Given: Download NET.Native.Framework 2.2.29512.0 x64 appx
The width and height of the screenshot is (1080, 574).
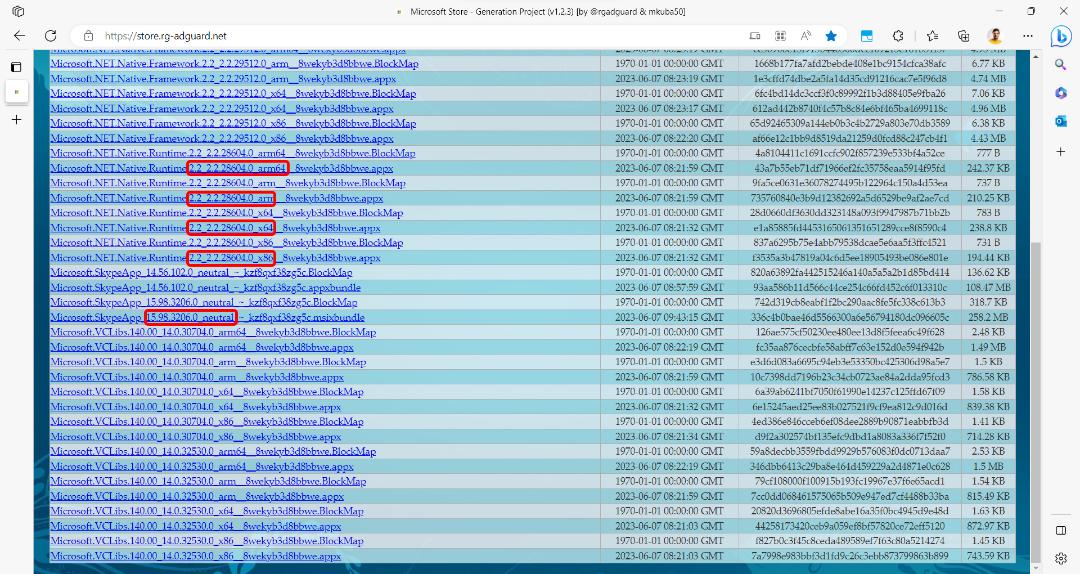Looking at the screenshot, I should [222, 108].
